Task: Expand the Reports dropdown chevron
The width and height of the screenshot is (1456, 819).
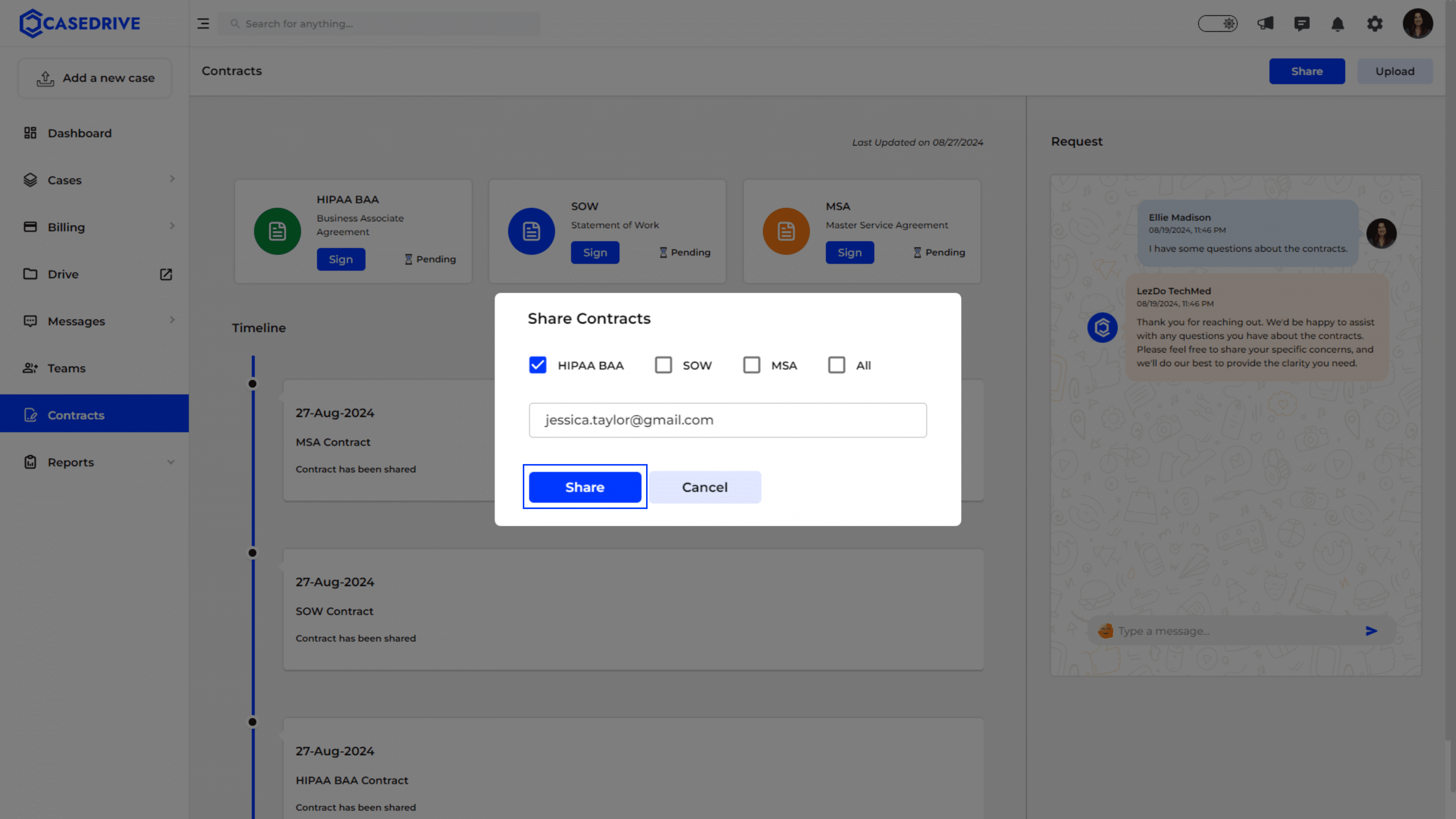Action: [171, 463]
